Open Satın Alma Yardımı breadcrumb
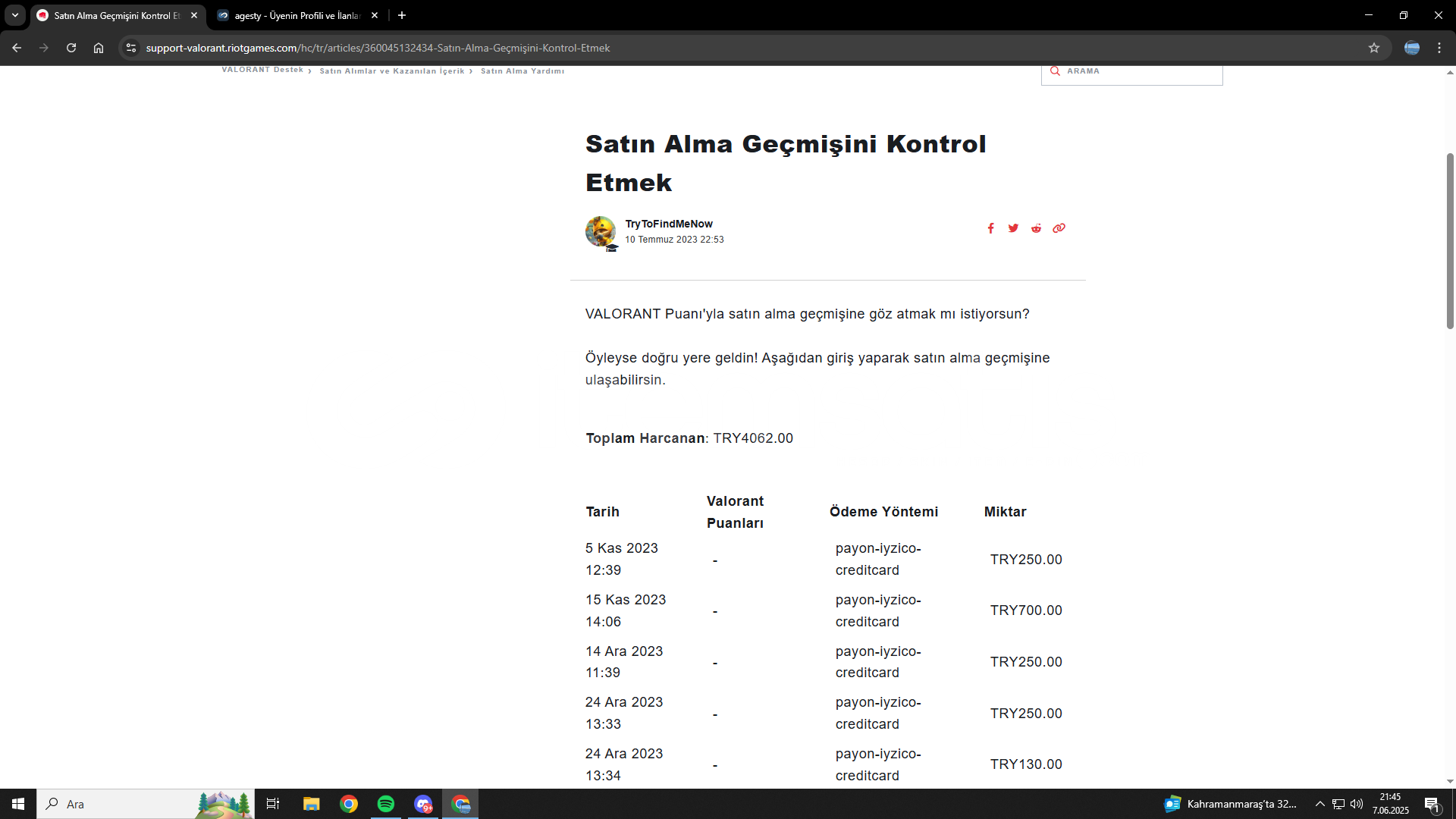The height and width of the screenshot is (819, 1456). [x=522, y=71]
